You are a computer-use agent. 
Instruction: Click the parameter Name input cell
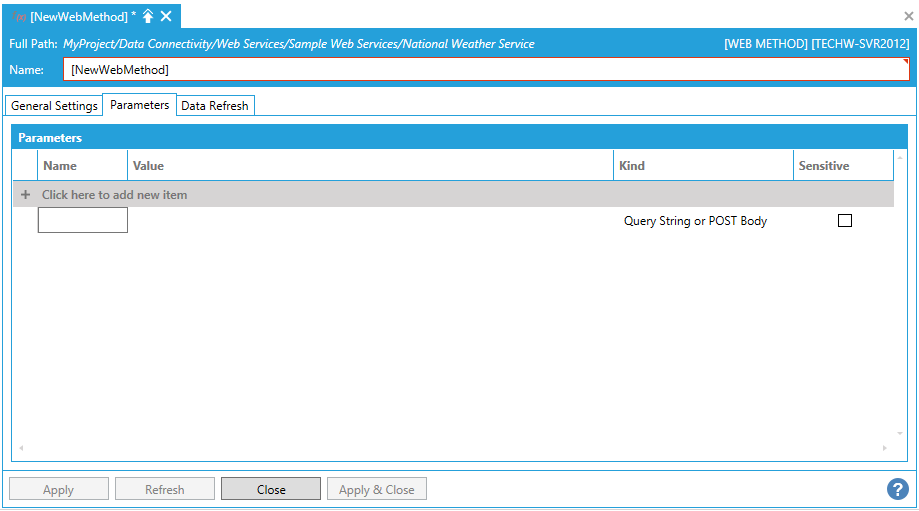tap(83, 221)
